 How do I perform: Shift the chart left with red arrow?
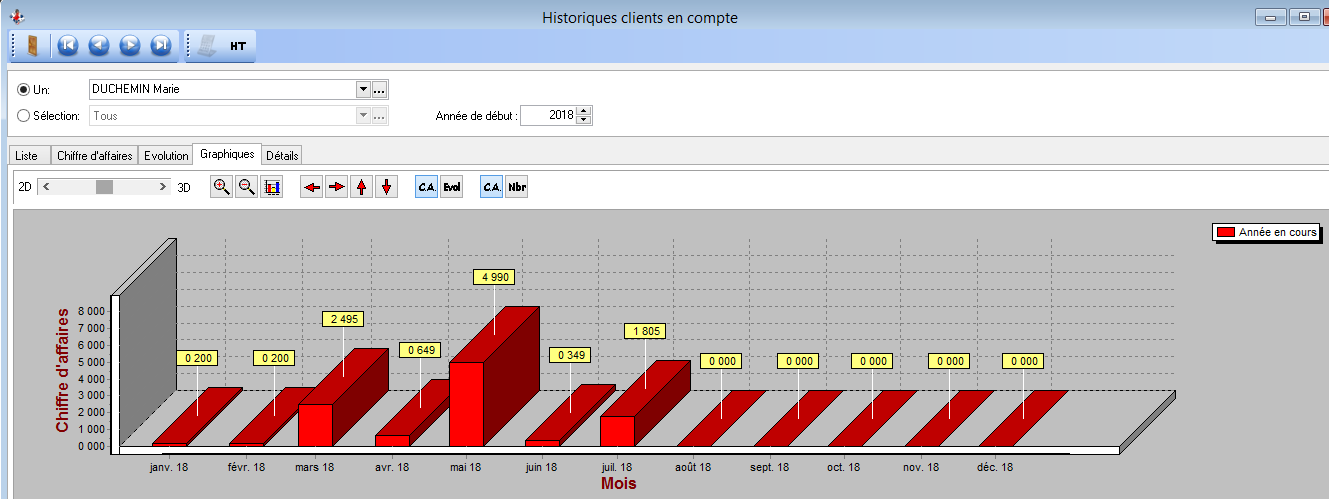pos(312,187)
